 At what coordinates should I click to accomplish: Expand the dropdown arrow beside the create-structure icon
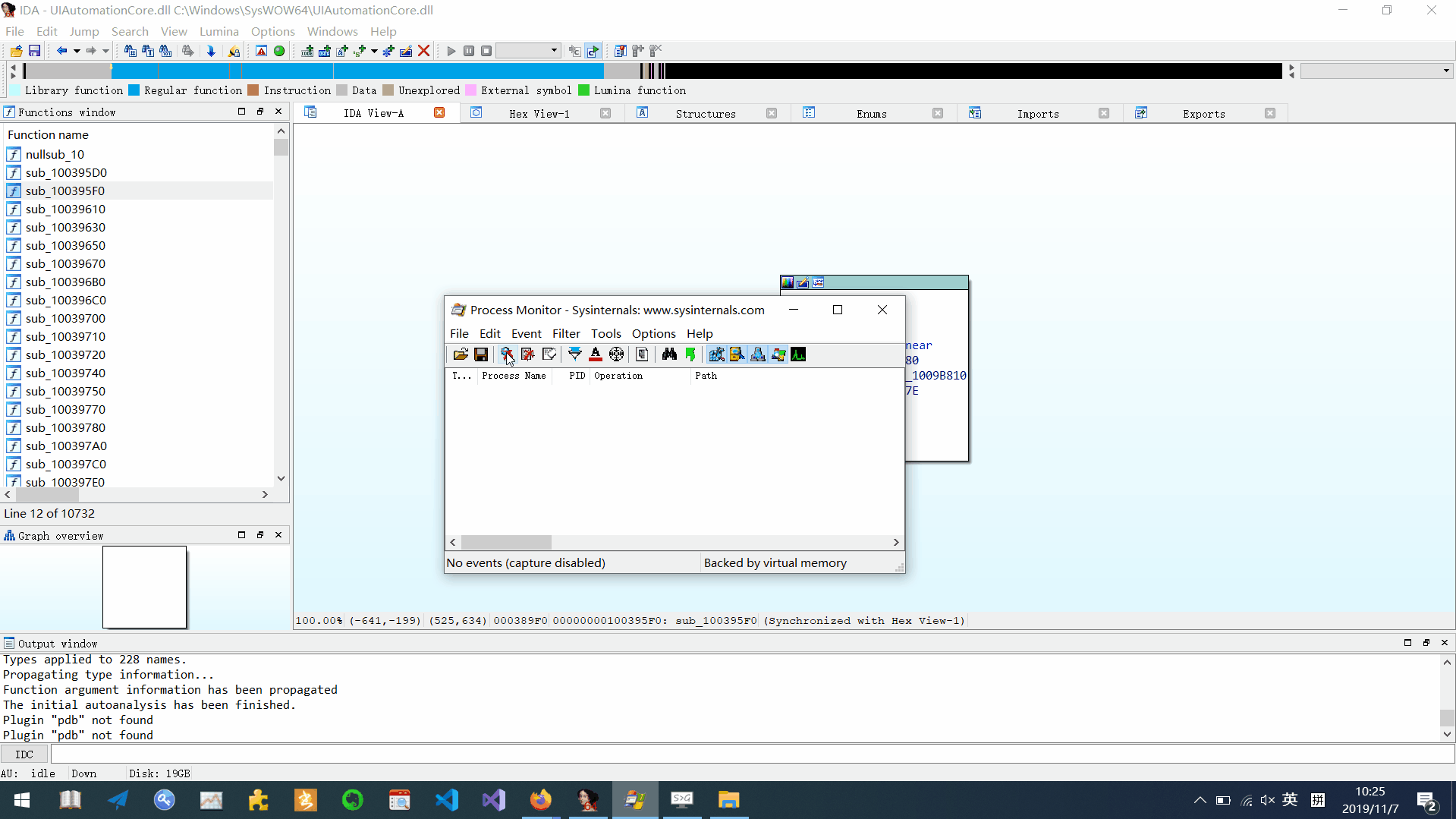[x=374, y=51]
